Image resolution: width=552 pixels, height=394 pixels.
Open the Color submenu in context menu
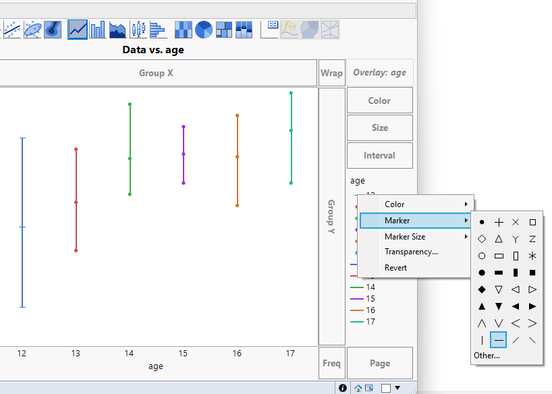[x=416, y=204]
